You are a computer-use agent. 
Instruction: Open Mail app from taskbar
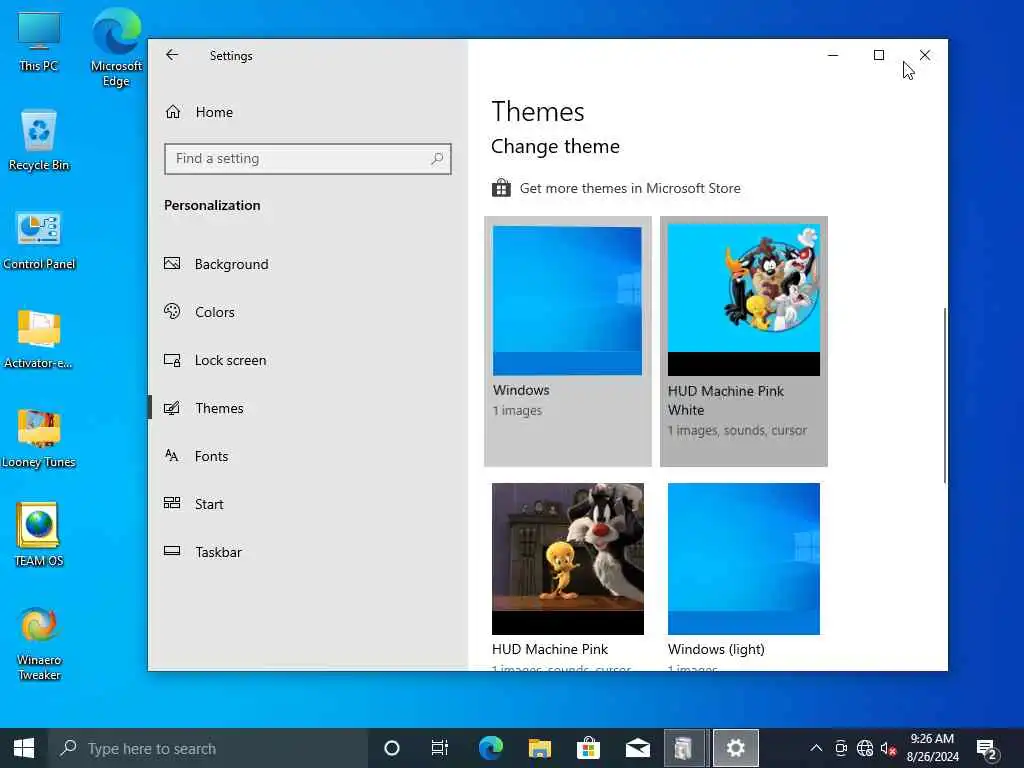coord(637,748)
